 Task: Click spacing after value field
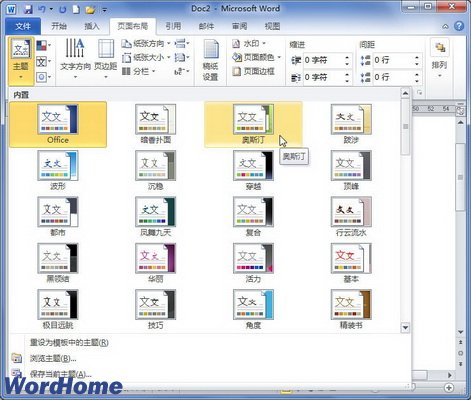(x=393, y=77)
